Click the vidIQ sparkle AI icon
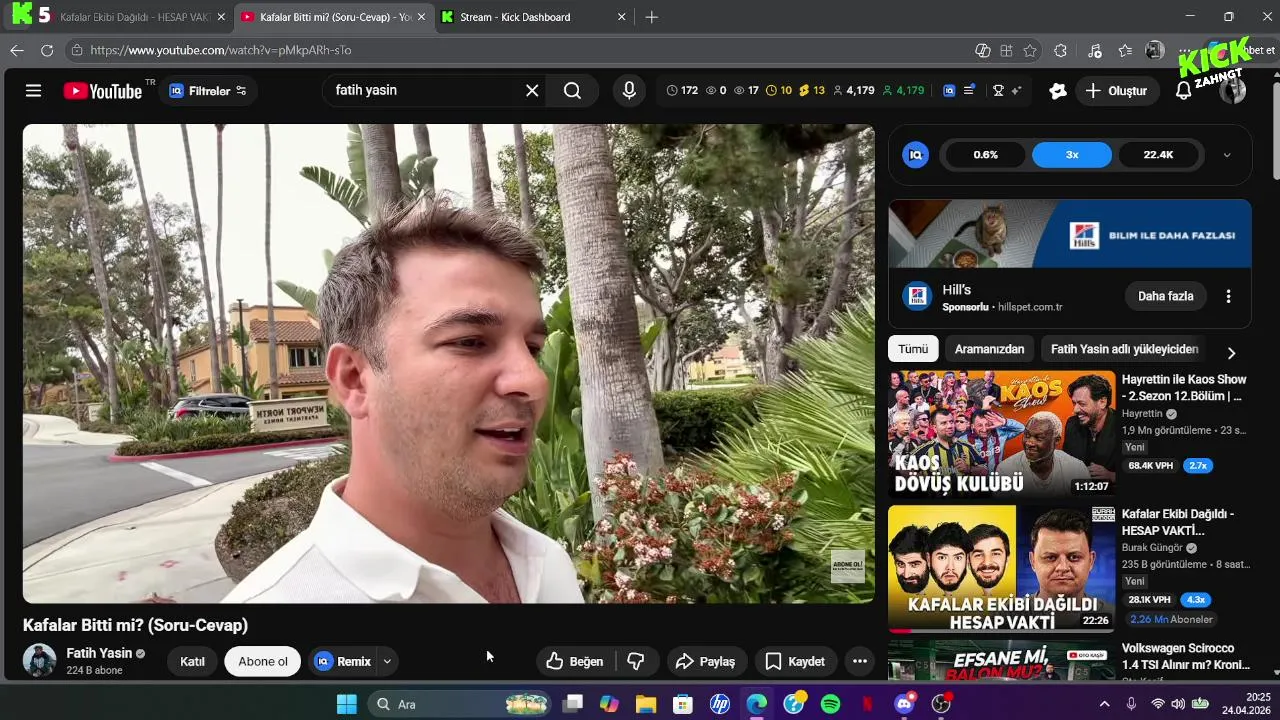The height and width of the screenshot is (720, 1280). click(1016, 91)
